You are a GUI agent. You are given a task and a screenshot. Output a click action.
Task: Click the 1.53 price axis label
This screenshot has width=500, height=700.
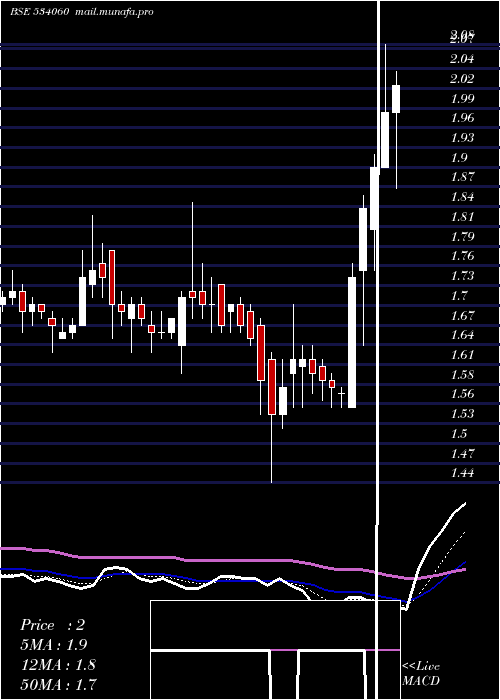point(462,413)
